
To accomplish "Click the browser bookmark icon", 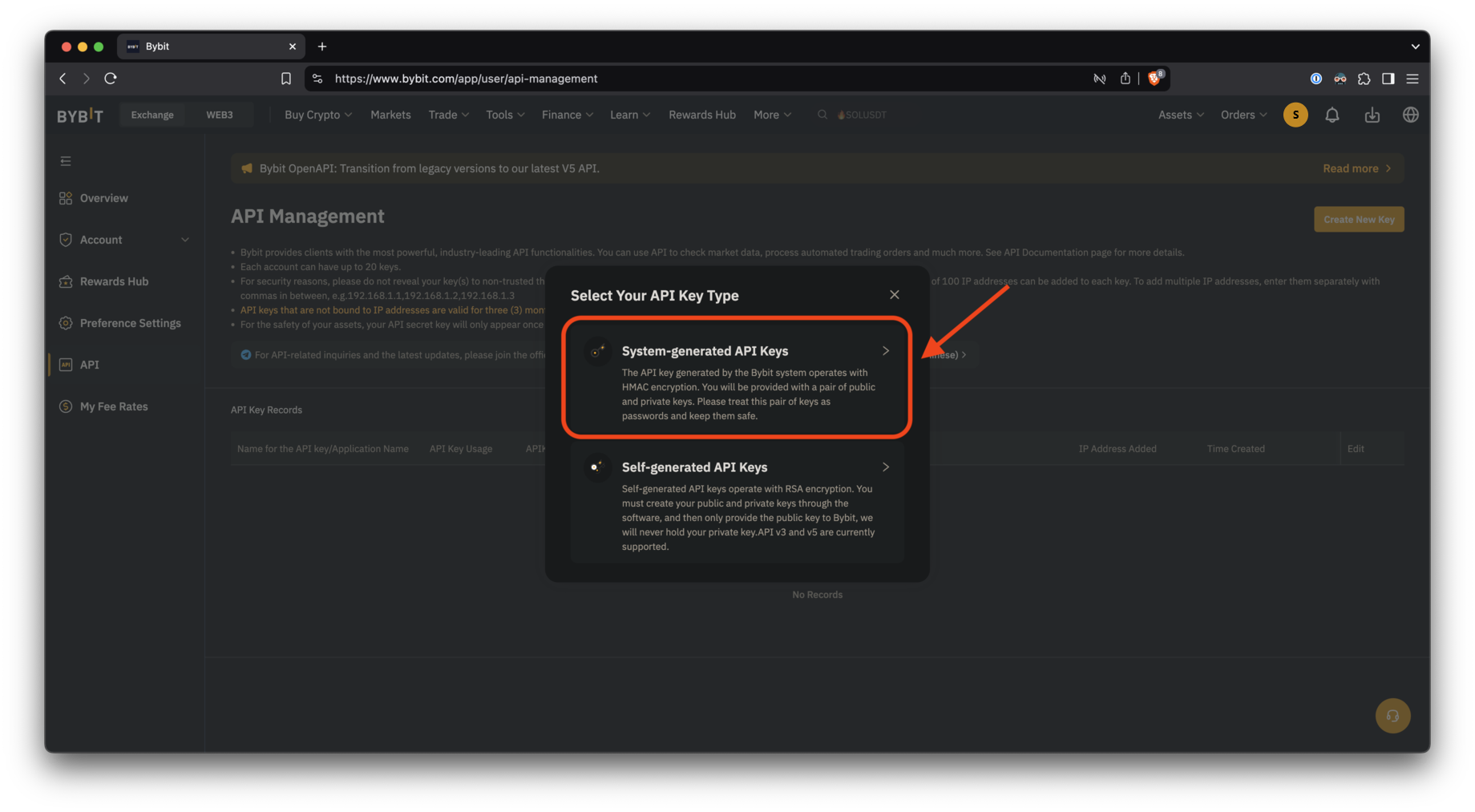I will pos(285,79).
